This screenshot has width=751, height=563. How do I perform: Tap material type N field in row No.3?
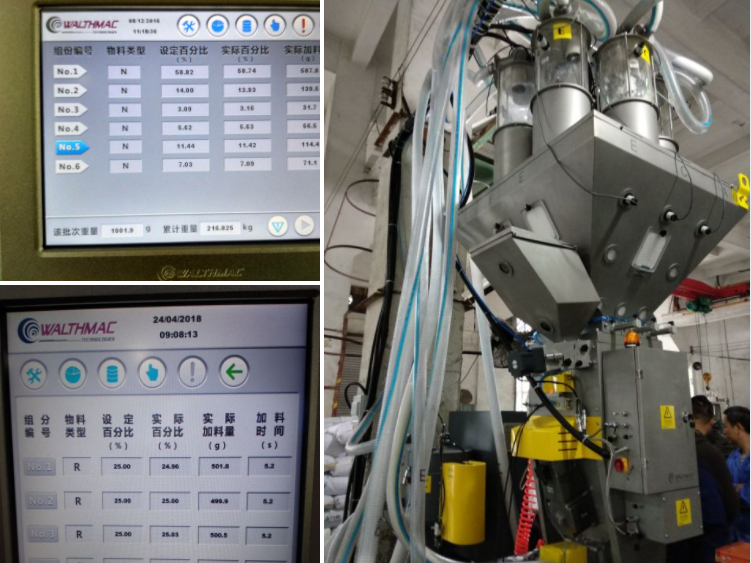tap(125, 110)
